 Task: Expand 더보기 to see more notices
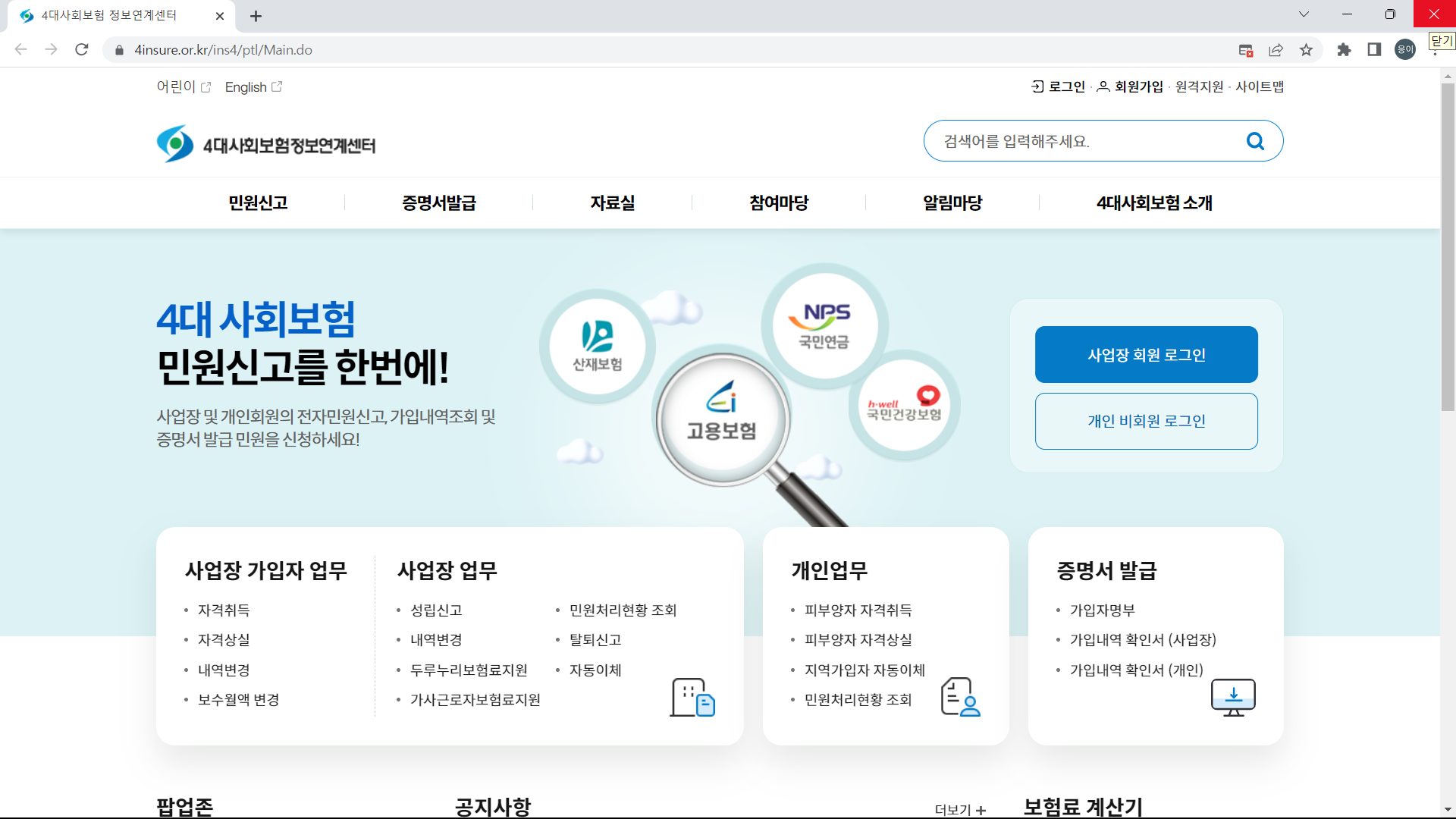tap(959, 809)
